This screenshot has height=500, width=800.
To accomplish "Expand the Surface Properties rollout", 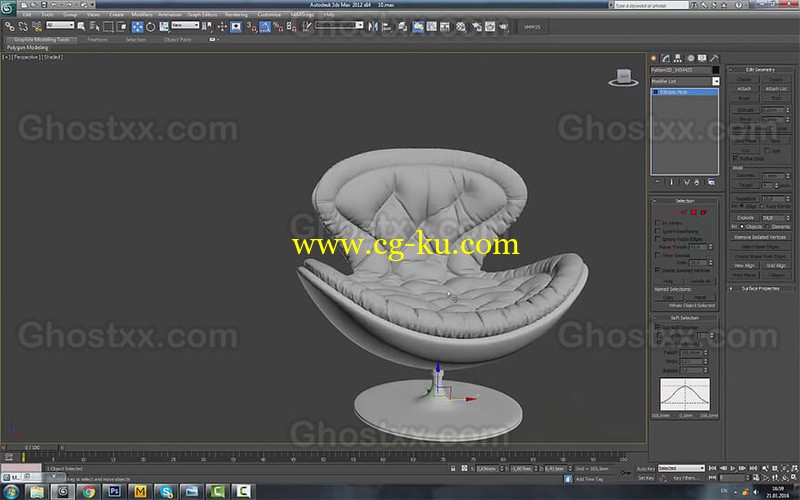I will coord(760,288).
